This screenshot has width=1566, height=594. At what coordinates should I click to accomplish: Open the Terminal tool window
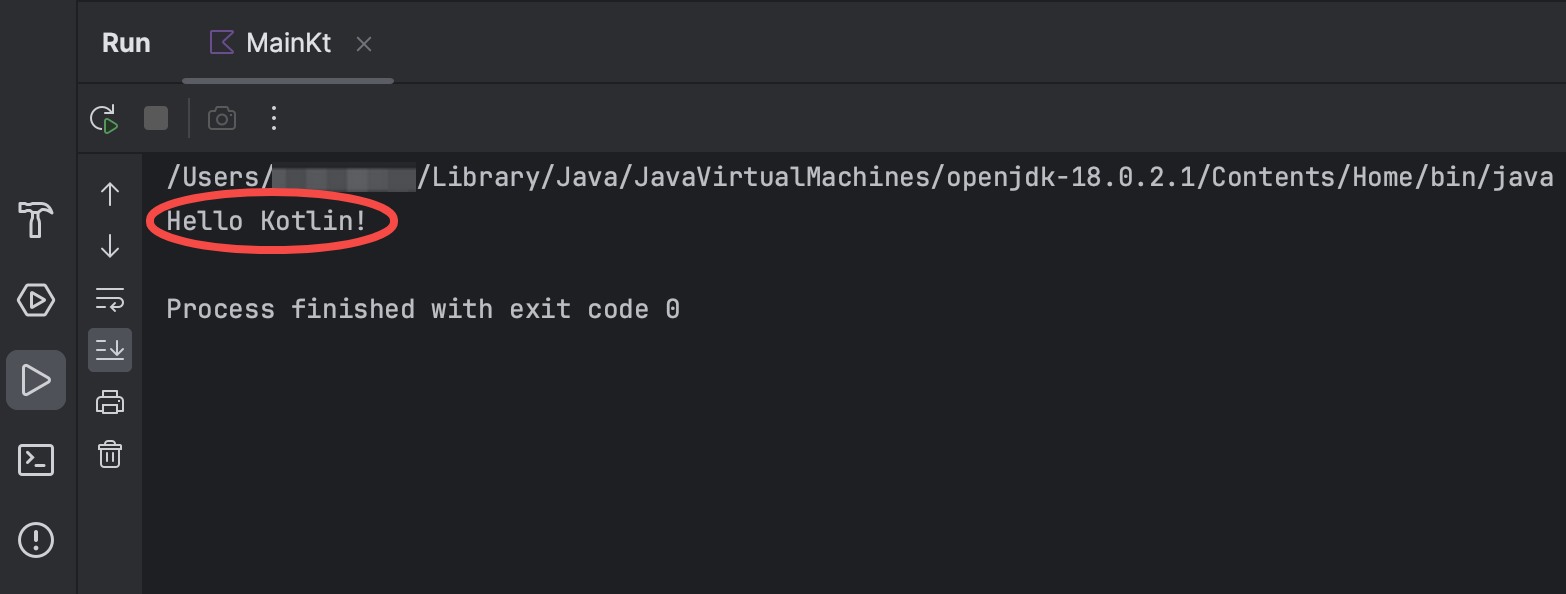coord(36,460)
